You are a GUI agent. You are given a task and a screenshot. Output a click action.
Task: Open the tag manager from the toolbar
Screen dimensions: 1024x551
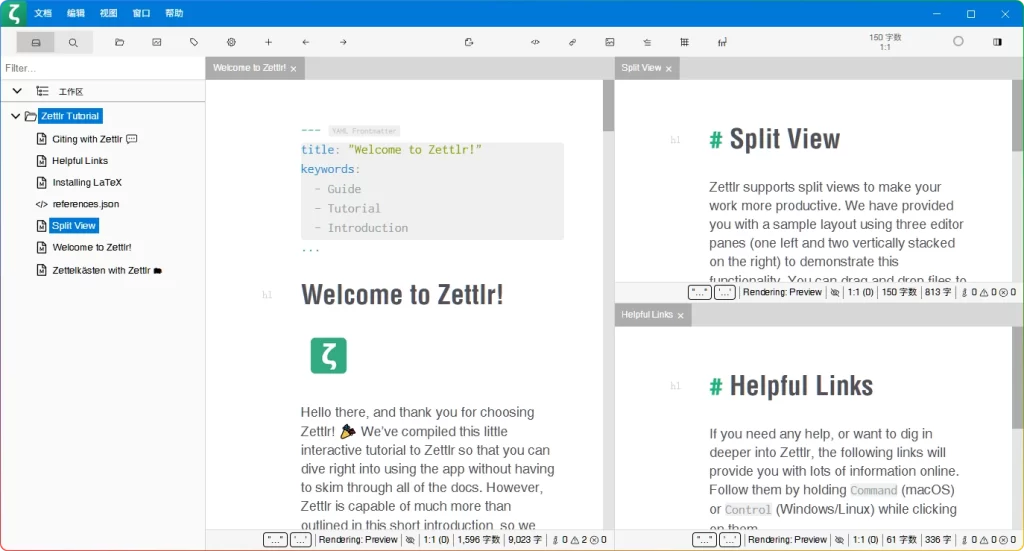(x=194, y=42)
